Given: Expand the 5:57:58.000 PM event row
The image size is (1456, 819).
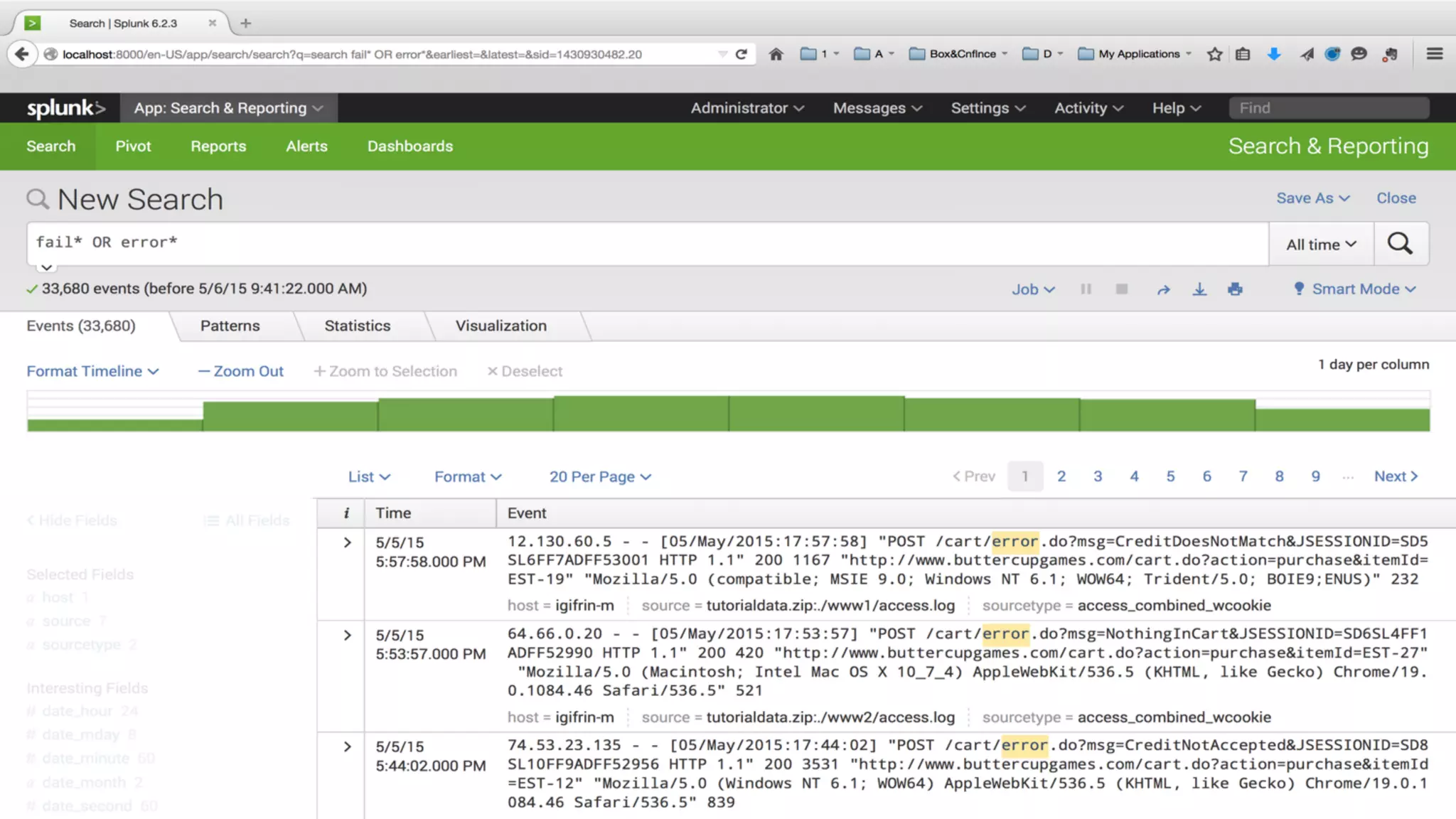Looking at the screenshot, I should point(347,542).
